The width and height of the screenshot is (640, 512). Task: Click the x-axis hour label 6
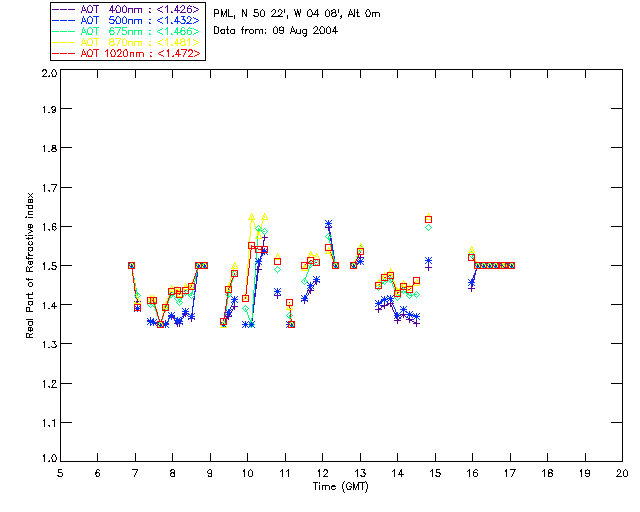[98, 473]
